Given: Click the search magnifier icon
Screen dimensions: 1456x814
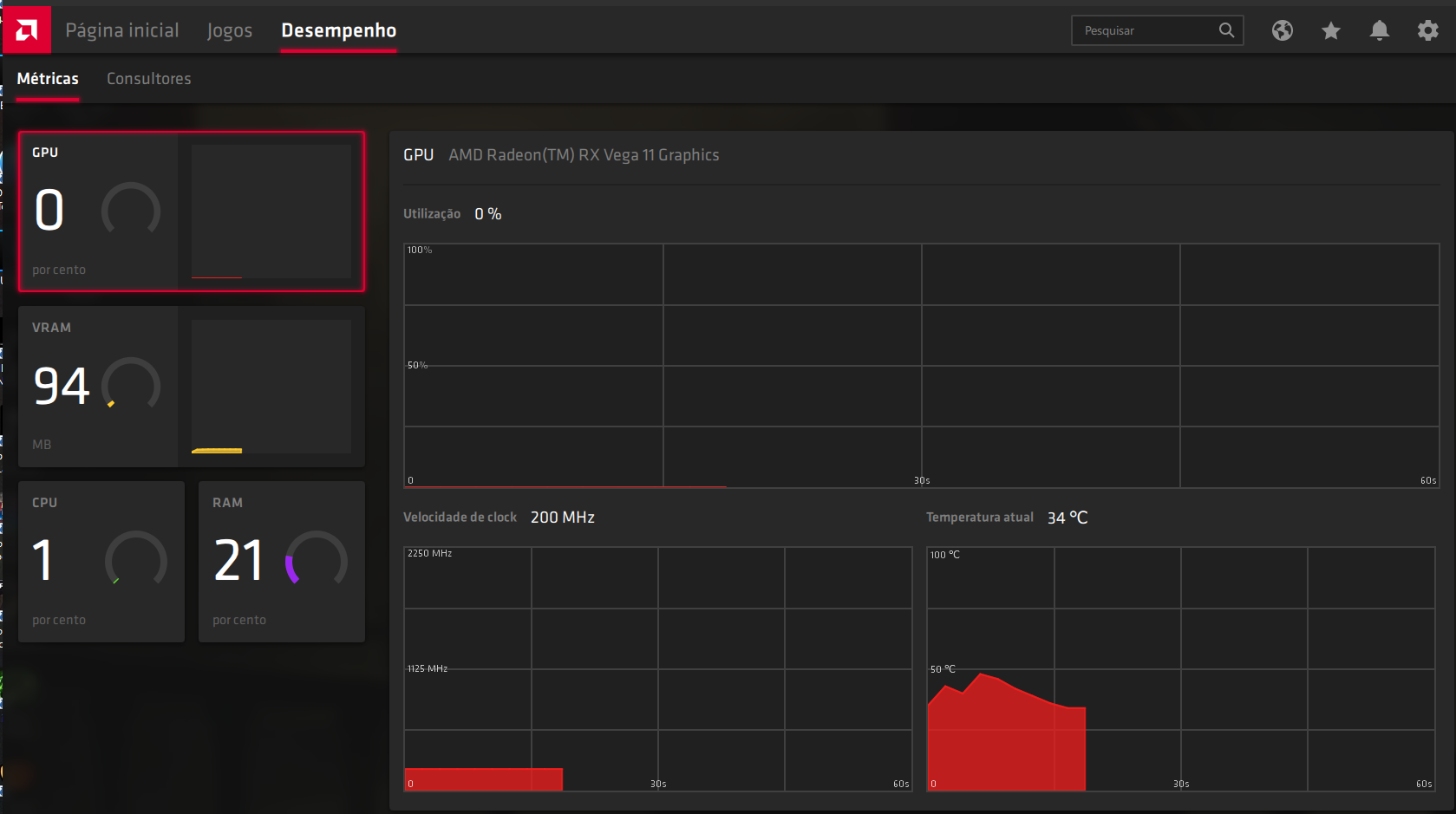Looking at the screenshot, I should (1226, 30).
